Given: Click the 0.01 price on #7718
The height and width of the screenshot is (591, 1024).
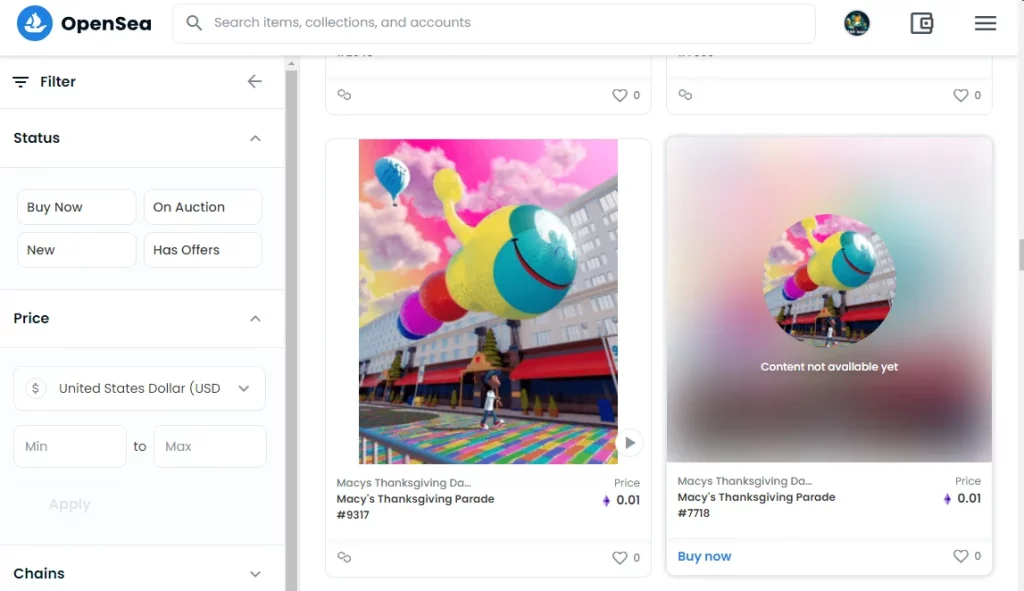Looking at the screenshot, I should (968, 499).
